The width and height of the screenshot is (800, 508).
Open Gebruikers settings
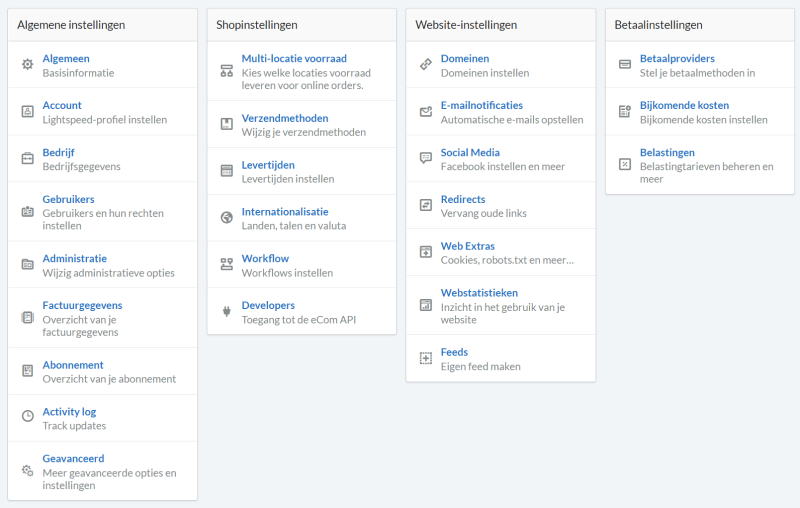click(68, 199)
